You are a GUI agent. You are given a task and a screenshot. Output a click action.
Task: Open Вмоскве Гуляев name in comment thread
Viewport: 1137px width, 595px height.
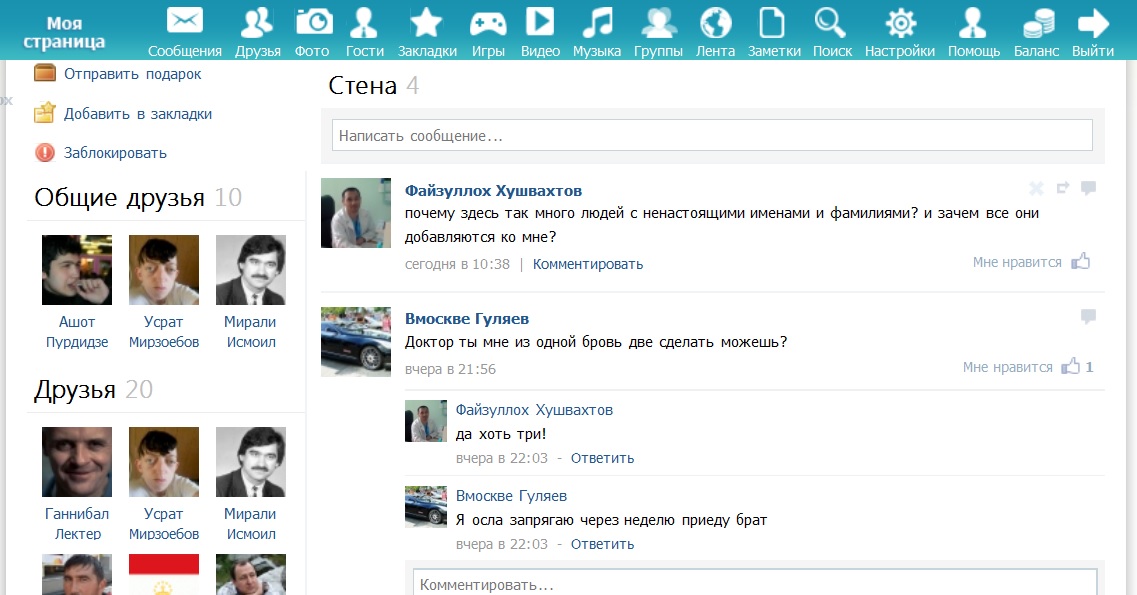tap(511, 496)
